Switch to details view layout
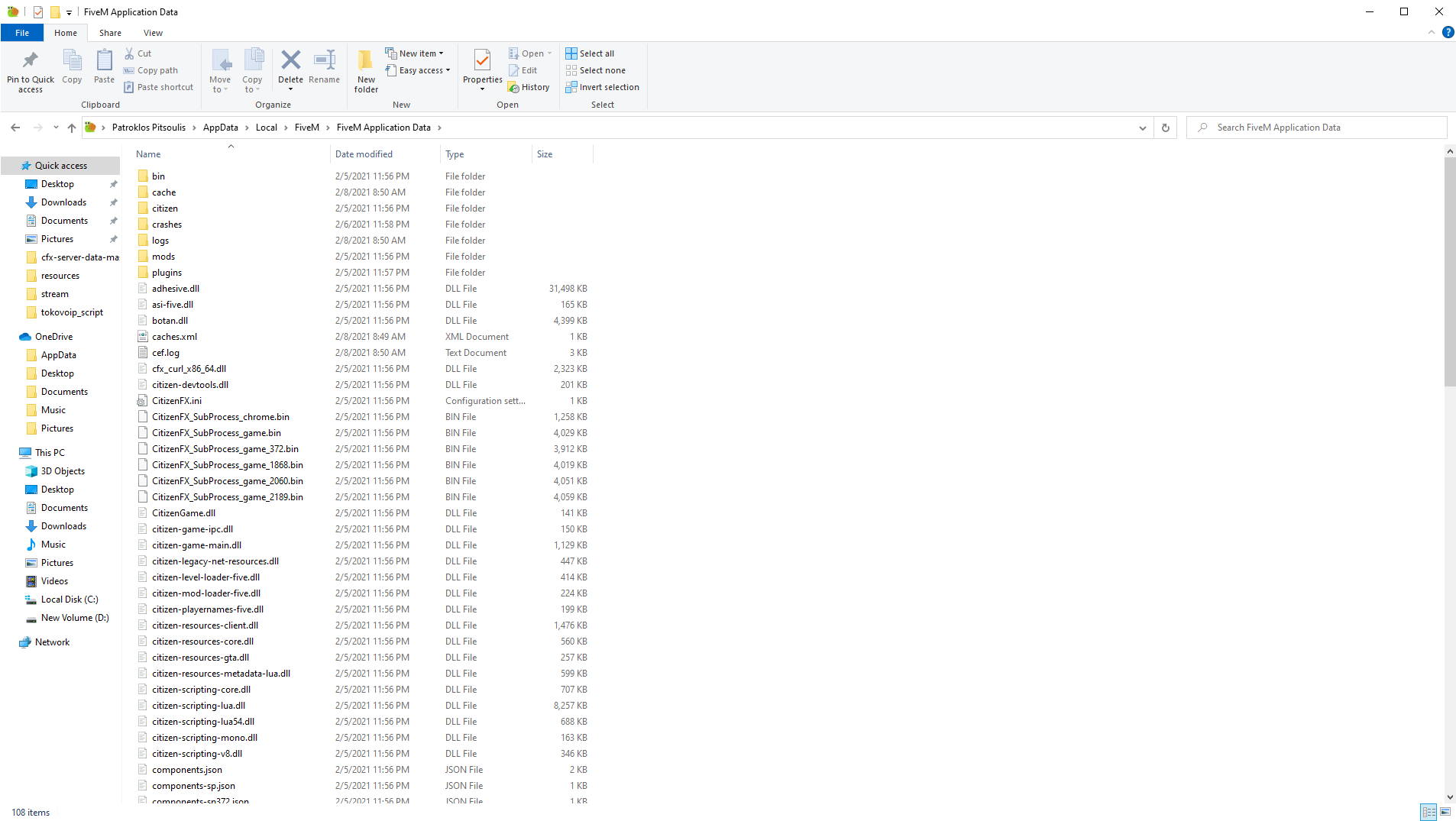The width and height of the screenshot is (1456, 821). [1428, 812]
